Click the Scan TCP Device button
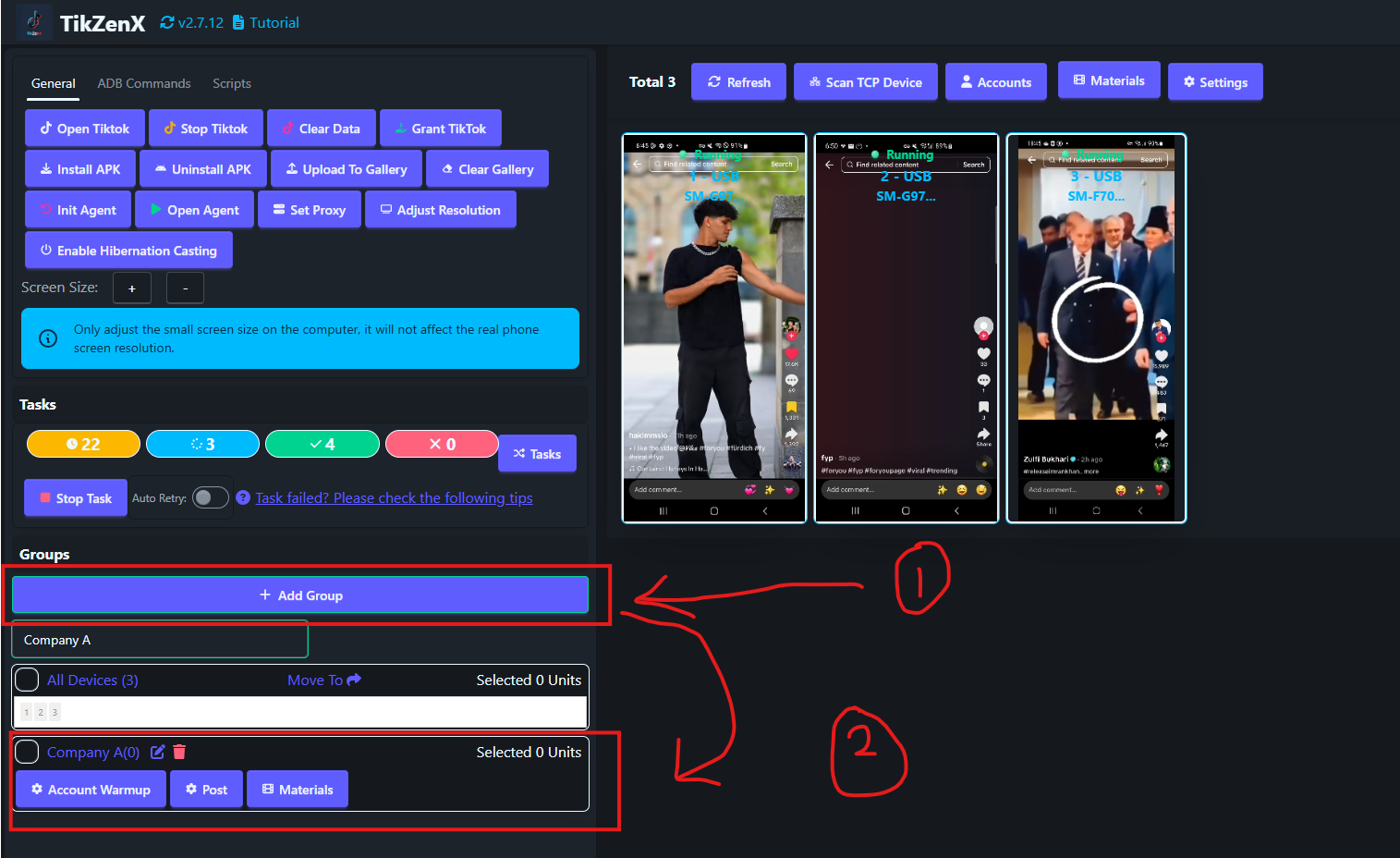 866,82
